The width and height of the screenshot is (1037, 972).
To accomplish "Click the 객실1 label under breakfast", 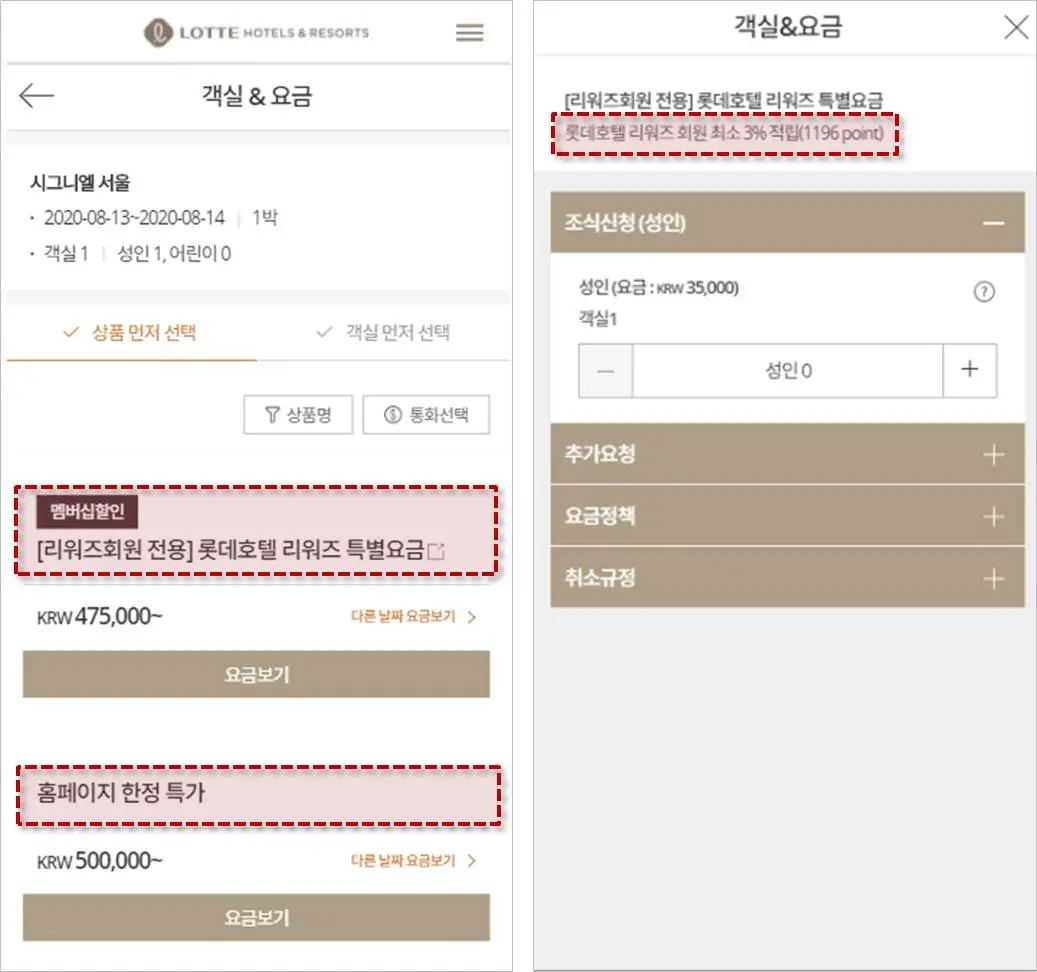I will pyautogui.click(x=598, y=319).
